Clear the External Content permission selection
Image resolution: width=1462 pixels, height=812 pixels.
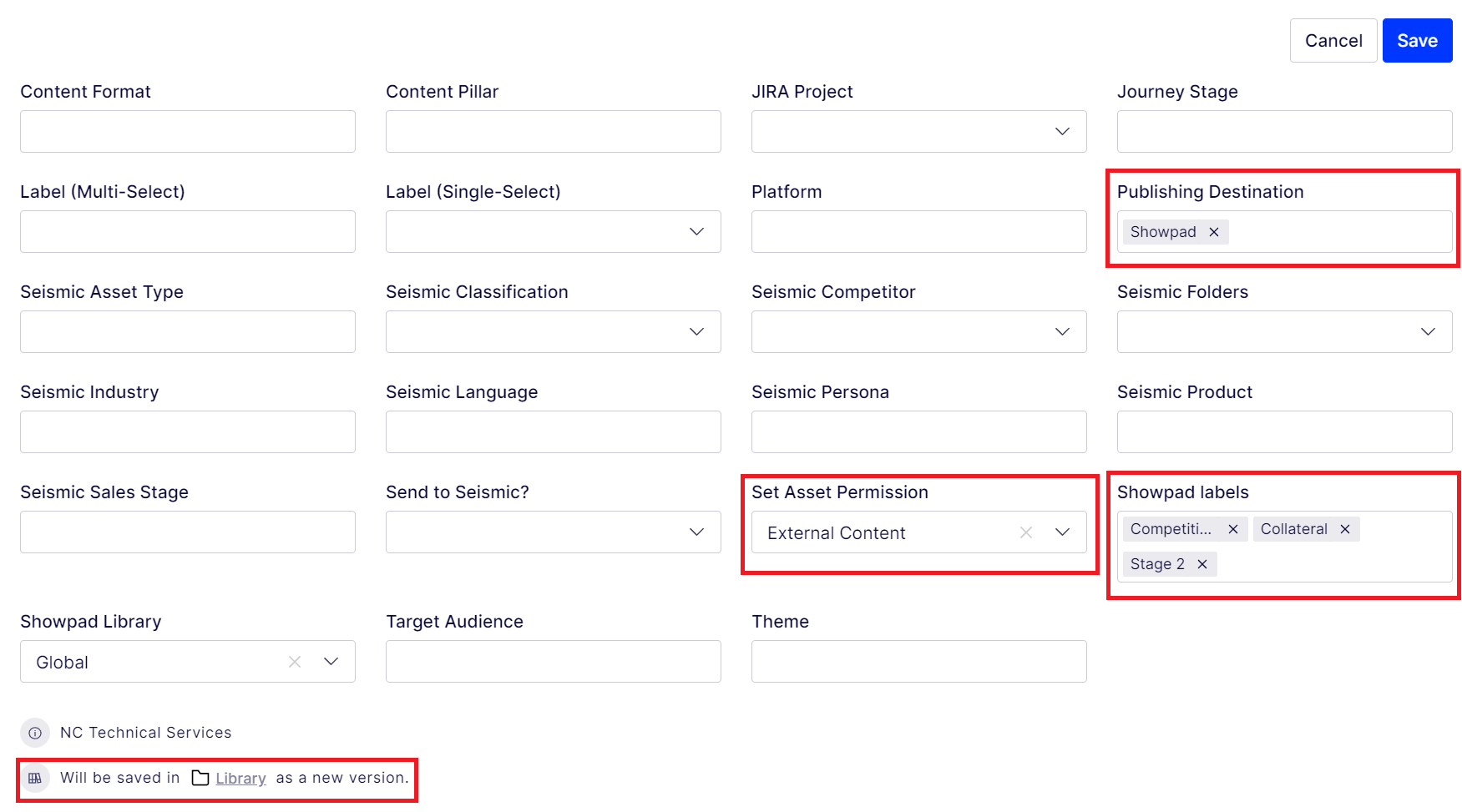[x=1026, y=532]
